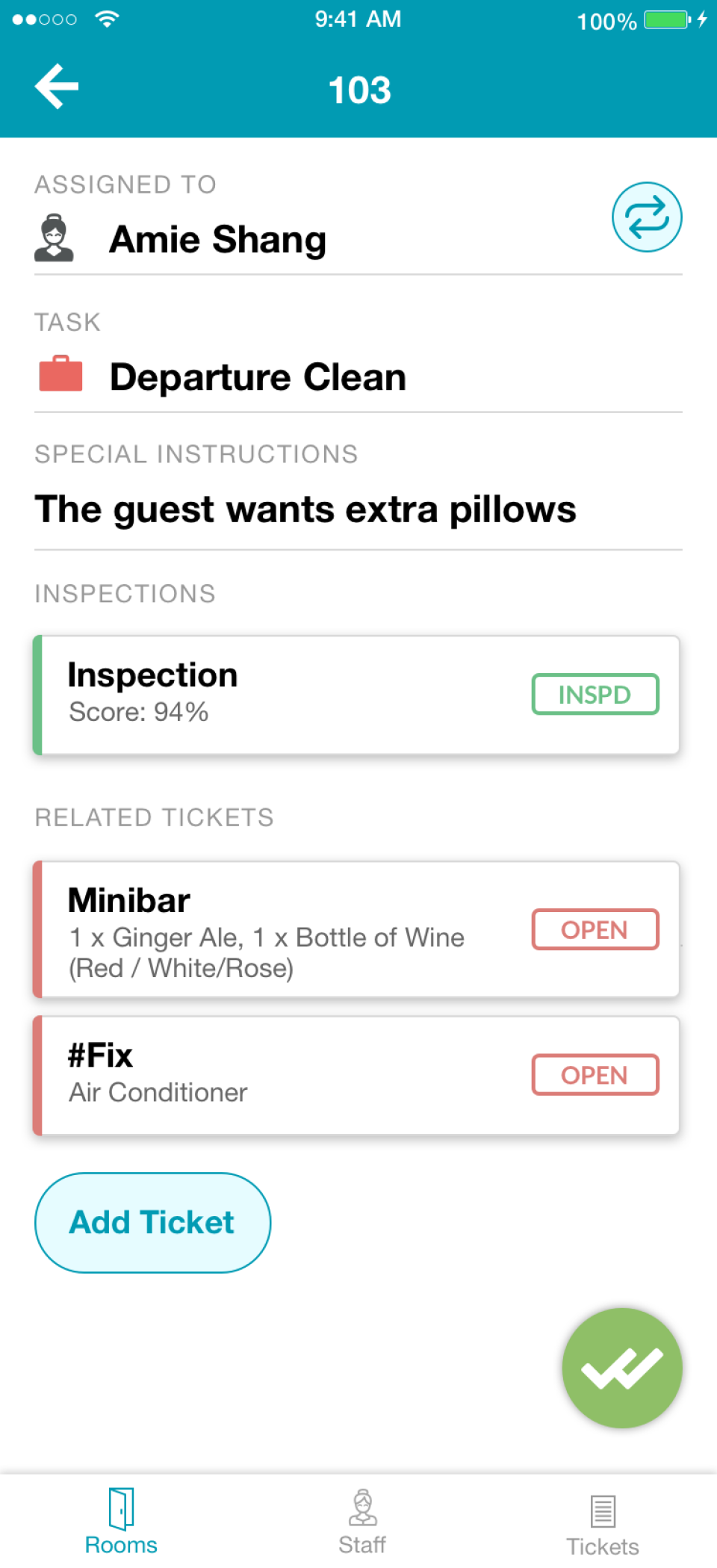Click the red suitcase task icon

pos(60,374)
